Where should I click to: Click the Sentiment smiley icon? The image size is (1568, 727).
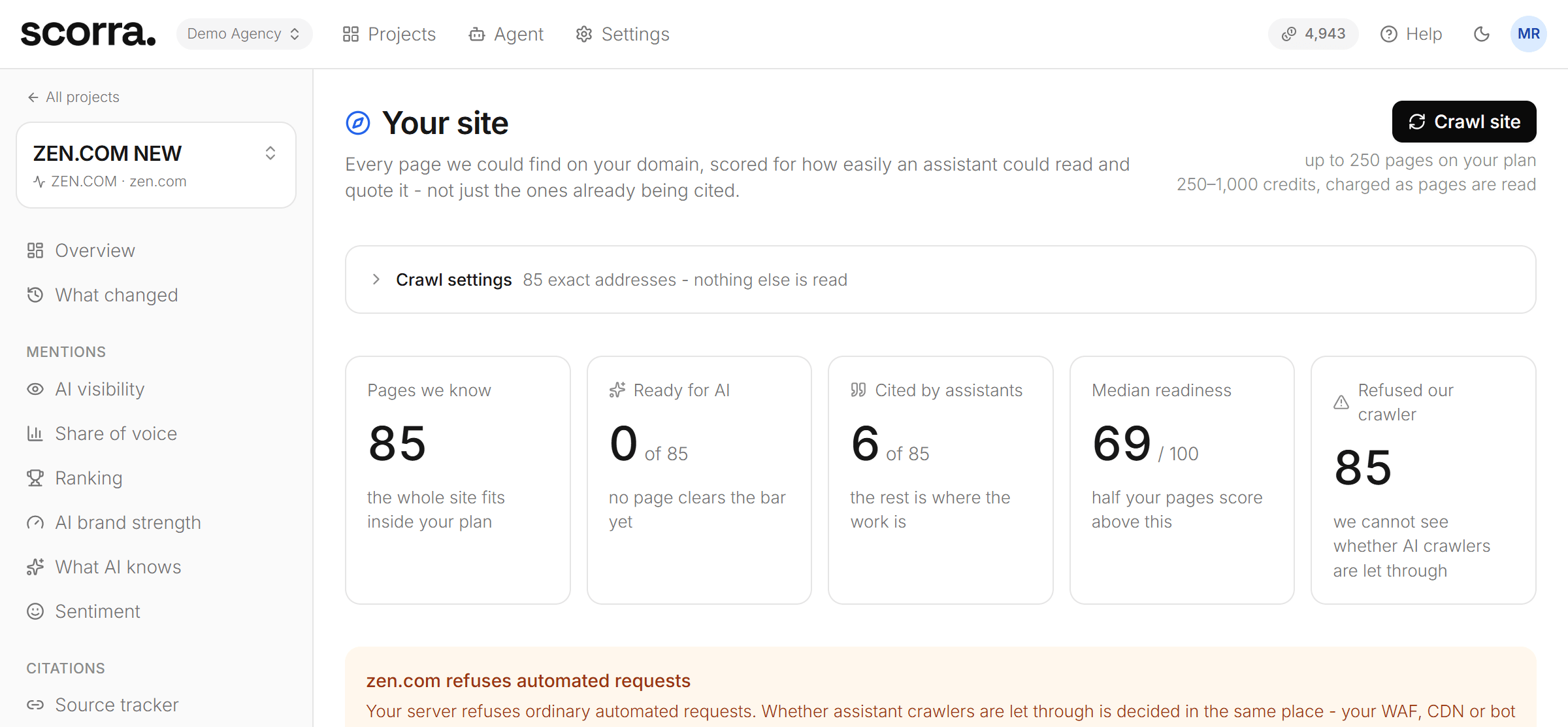(35, 611)
